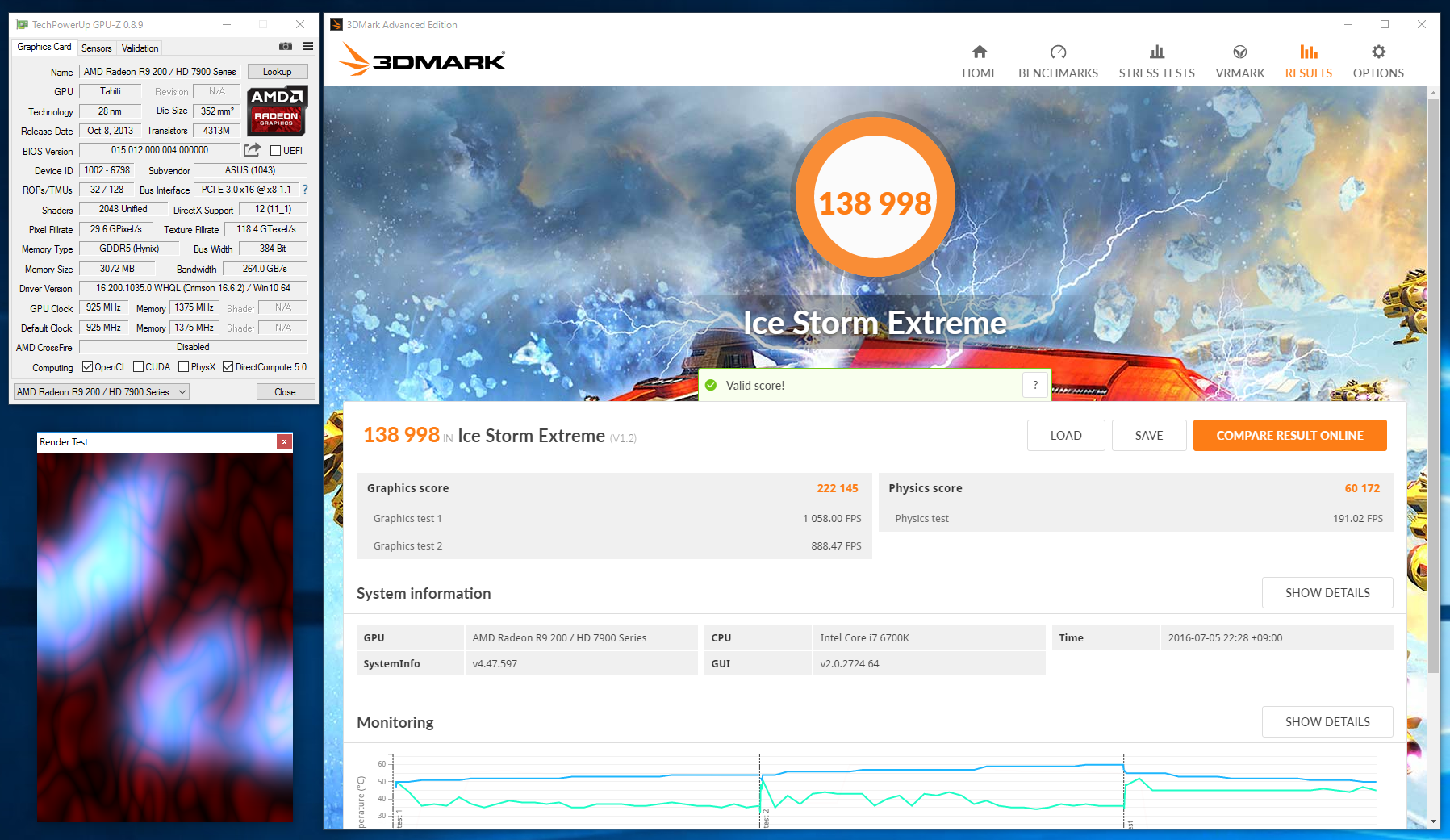Click the Bandwidth 264.0 GB/s field
The image size is (1450, 840).
click(265, 269)
